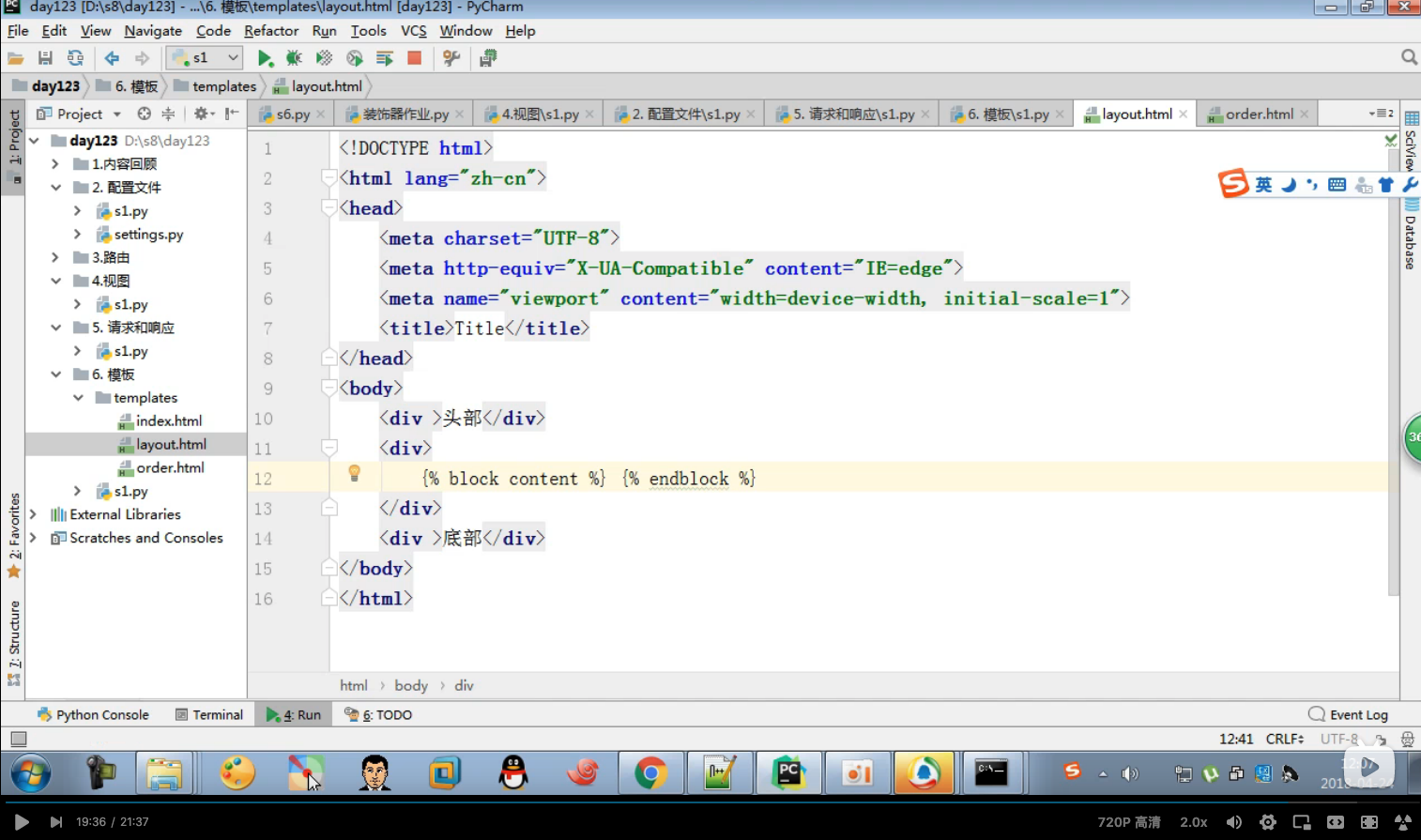
Task: Switch to the order.html editor tab
Action: click(1259, 114)
